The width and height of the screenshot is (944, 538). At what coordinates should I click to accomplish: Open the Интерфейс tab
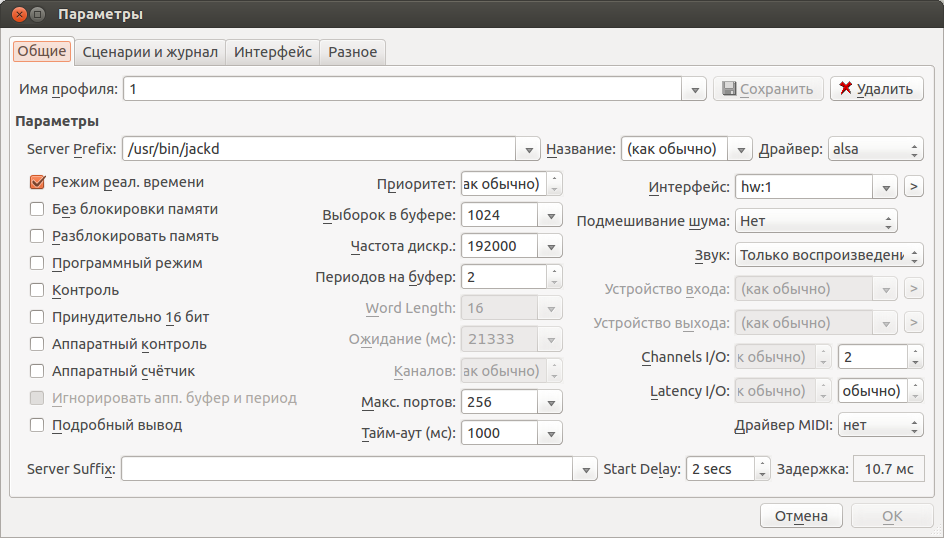point(273,52)
